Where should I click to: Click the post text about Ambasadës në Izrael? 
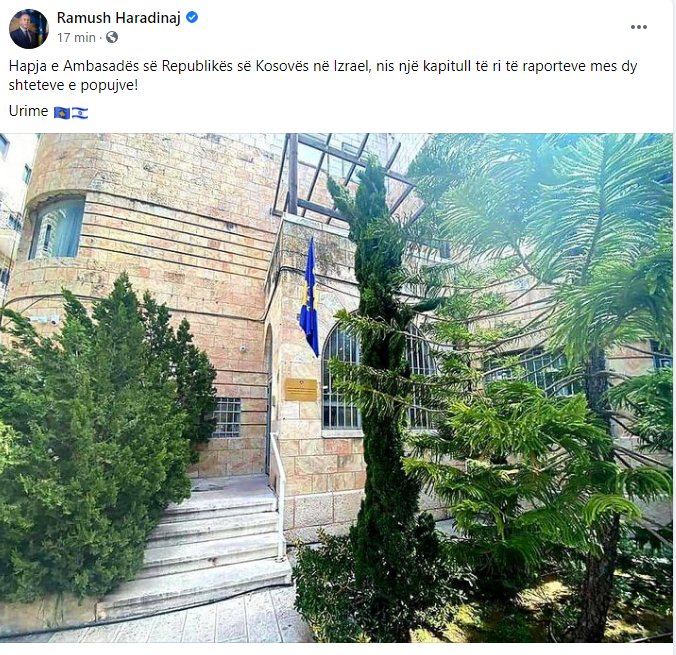point(322,75)
